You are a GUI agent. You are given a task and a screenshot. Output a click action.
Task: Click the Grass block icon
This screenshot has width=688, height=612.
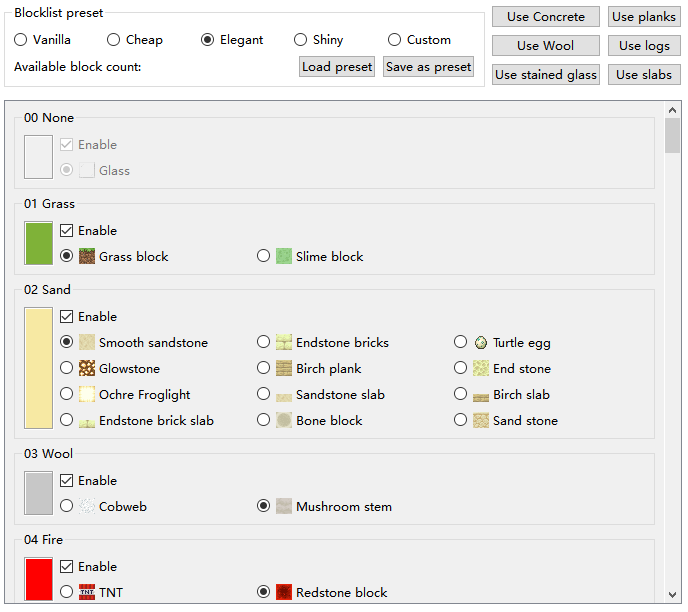coord(87,256)
